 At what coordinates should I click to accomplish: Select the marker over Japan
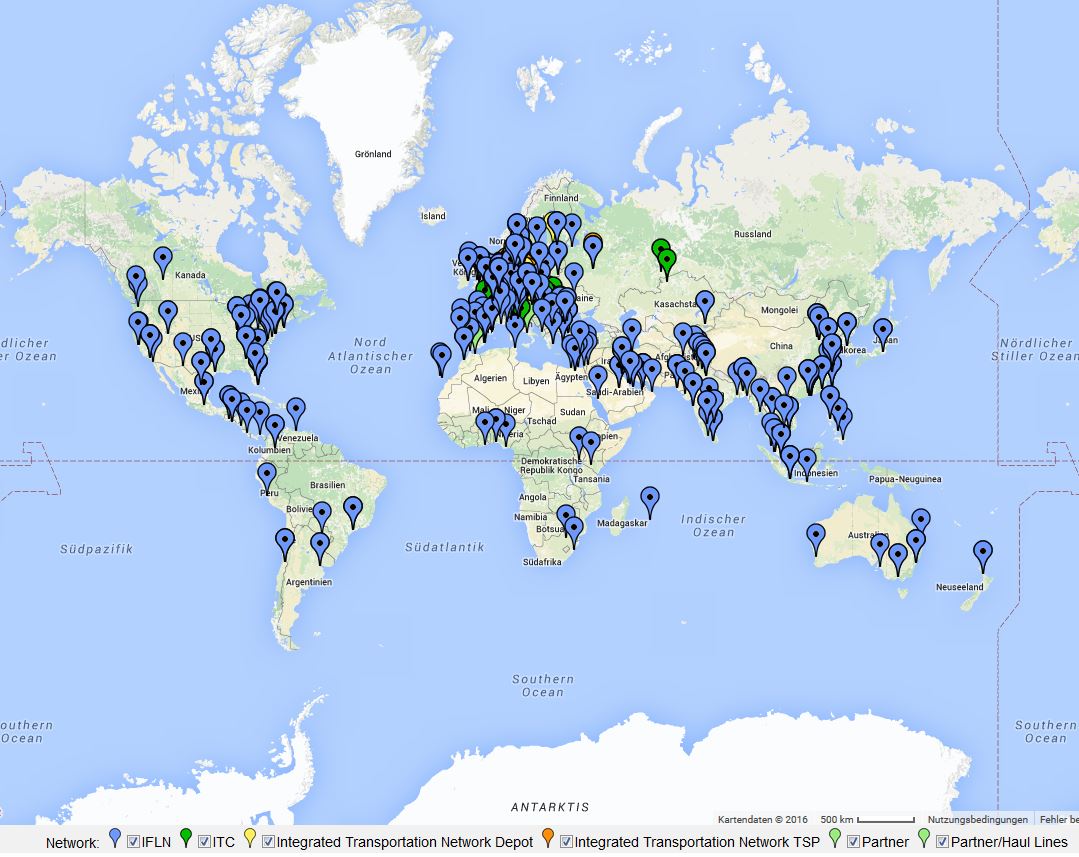pos(882,329)
